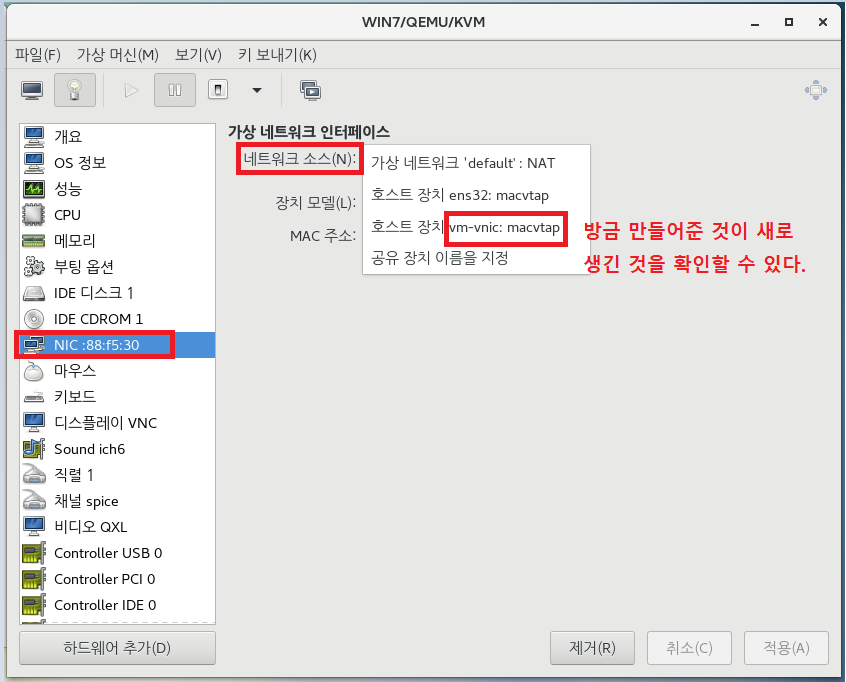Open the 파일(F) menu

coord(37,54)
